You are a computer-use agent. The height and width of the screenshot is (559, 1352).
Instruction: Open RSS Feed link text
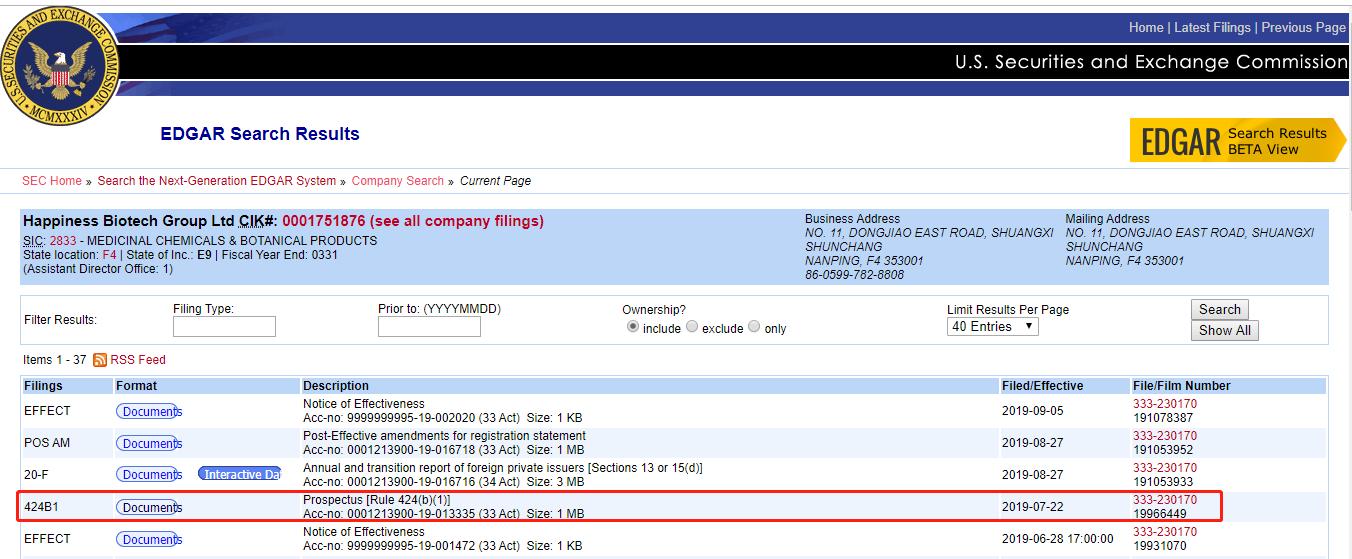pos(138,360)
